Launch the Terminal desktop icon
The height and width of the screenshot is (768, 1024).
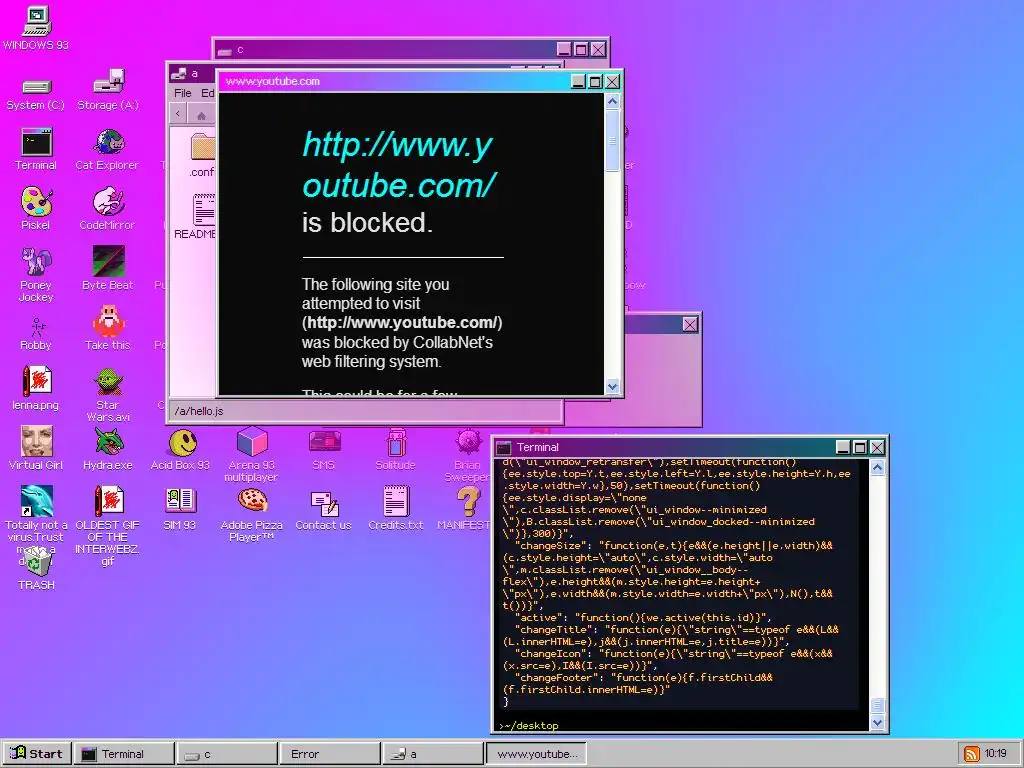pyautogui.click(x=36, y=150)
